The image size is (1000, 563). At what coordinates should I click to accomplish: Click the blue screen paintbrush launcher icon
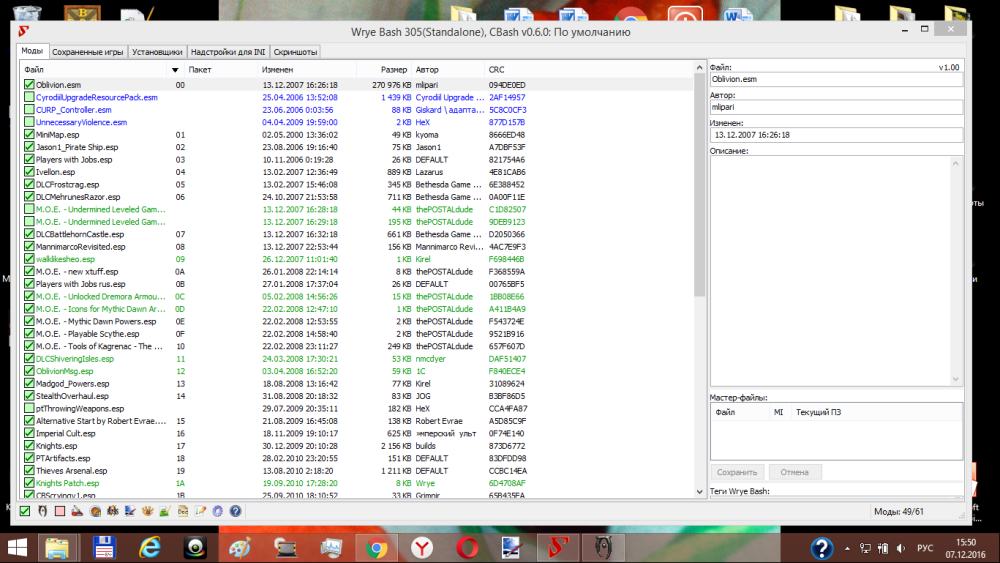tap(130, 511)
